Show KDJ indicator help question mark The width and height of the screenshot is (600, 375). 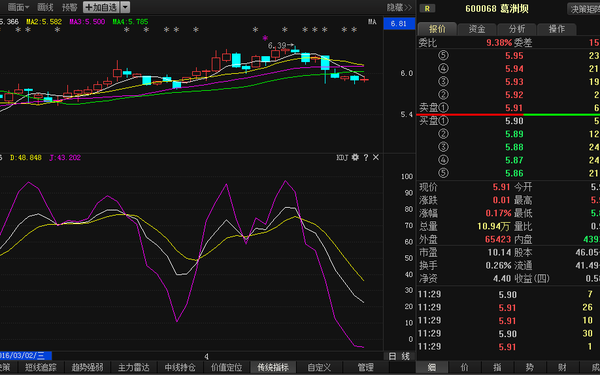pos(366,157)
